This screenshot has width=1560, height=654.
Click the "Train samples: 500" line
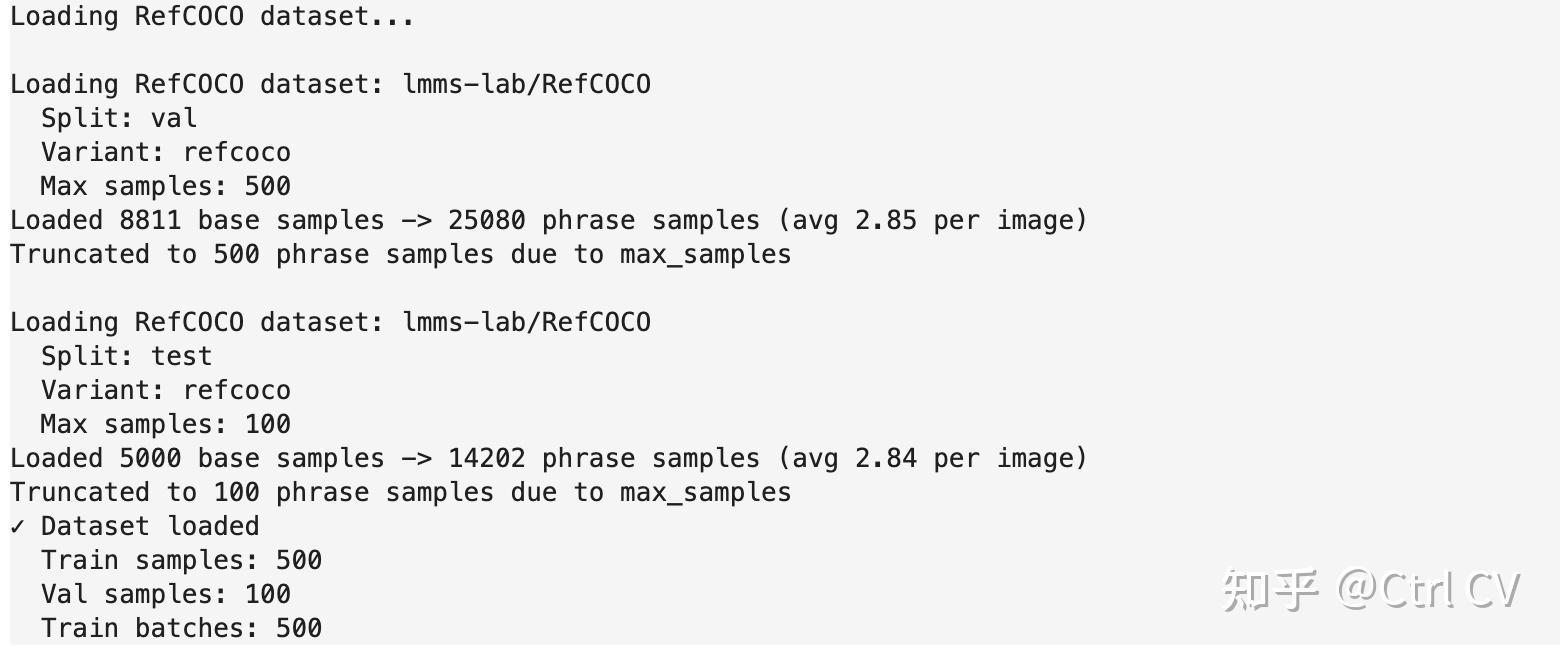[181, 560]
